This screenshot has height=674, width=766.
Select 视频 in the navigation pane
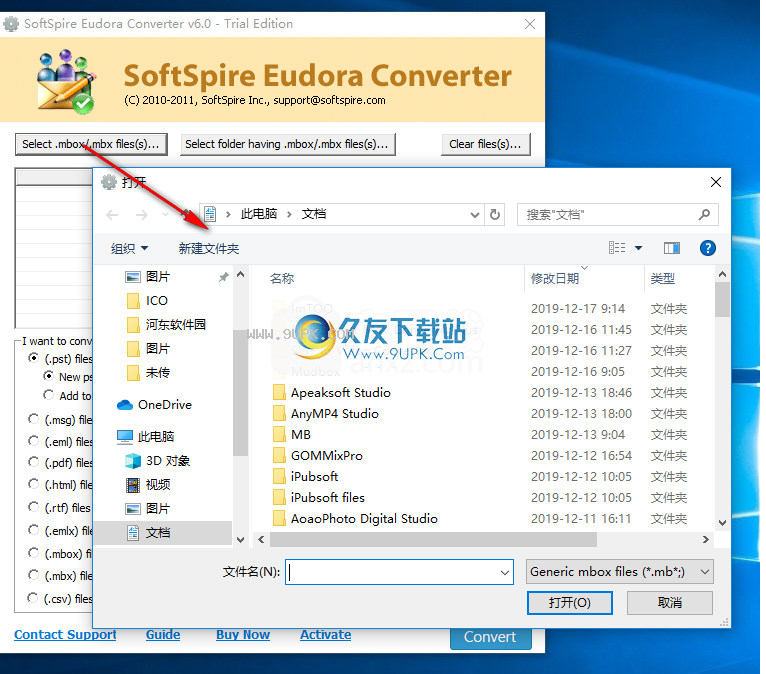(148, 484)
